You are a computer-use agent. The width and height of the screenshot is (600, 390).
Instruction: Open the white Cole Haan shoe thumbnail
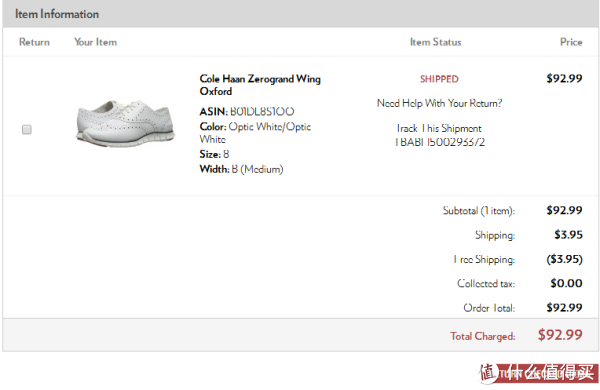(x=126, y=123)
